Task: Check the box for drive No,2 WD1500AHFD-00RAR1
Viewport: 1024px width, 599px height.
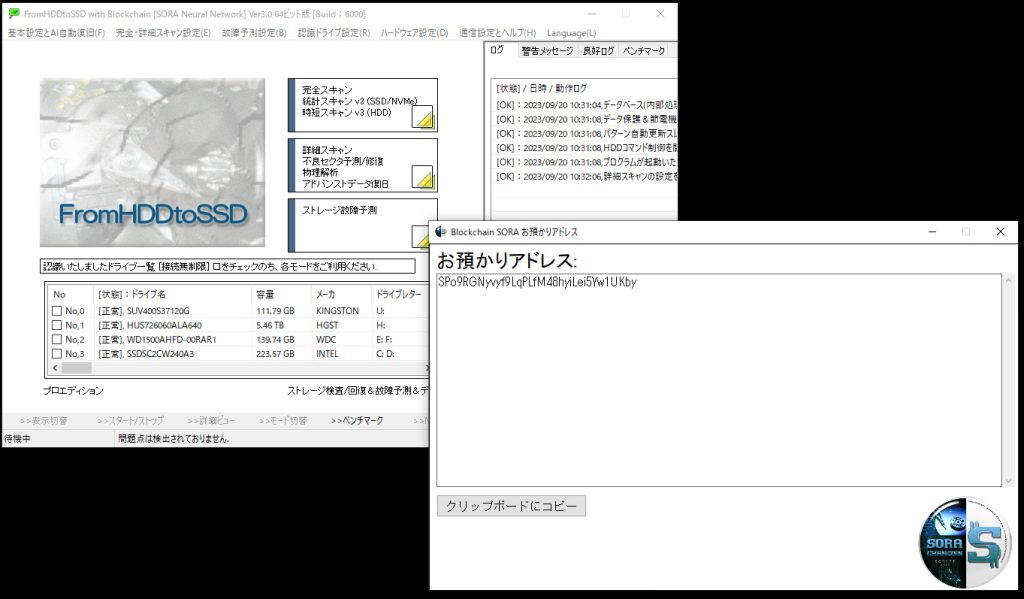Action: click(57, 340)
